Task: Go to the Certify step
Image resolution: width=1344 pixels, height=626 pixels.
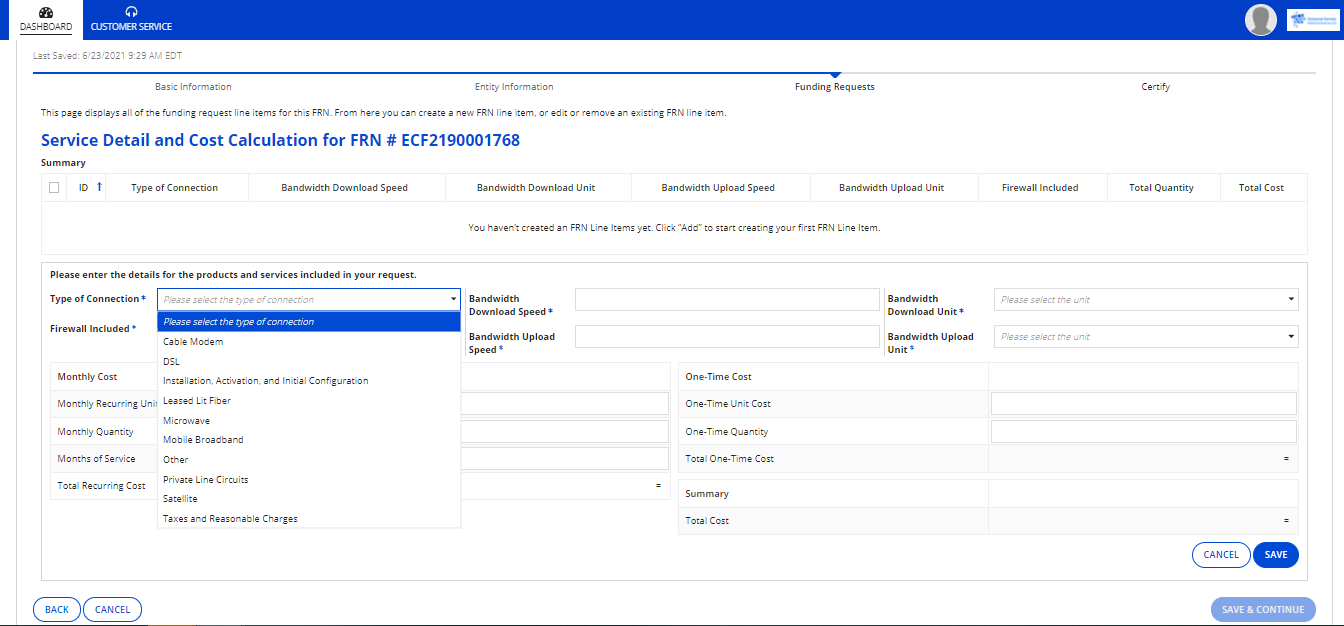Action: tap(1155, 86)
